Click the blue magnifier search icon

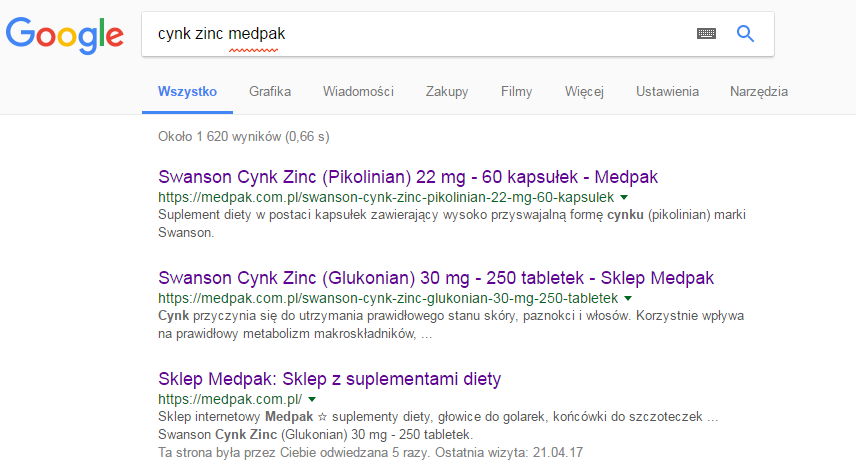745,33
